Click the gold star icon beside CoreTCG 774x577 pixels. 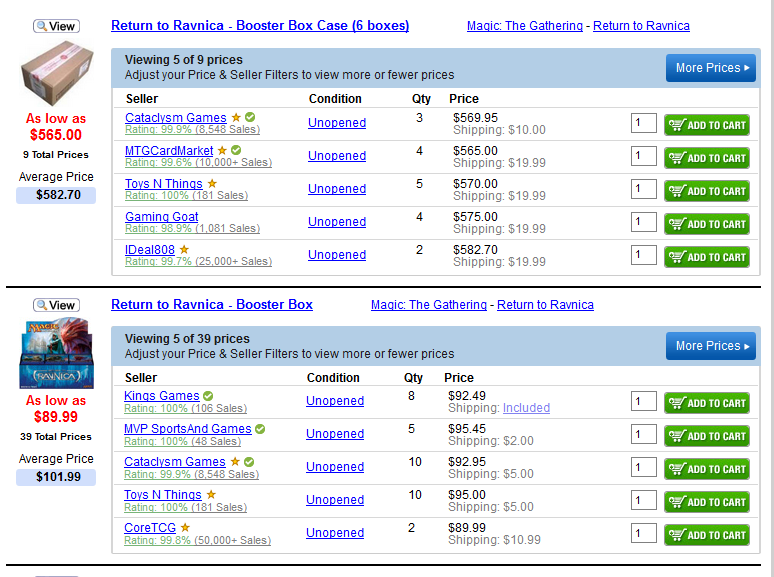(x=185, y=528)
